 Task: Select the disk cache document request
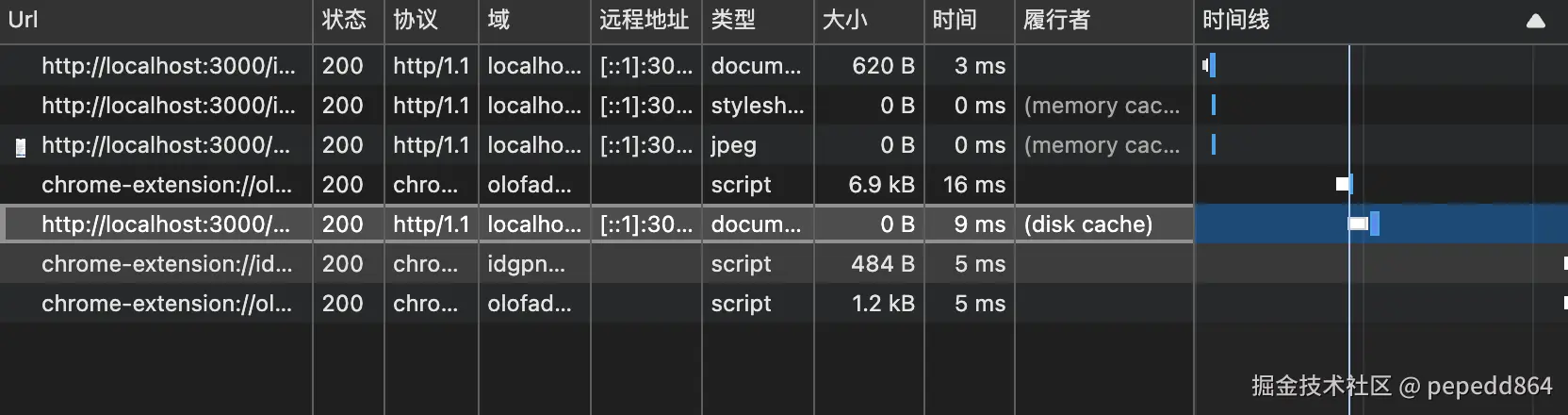(x=168, y=224)
